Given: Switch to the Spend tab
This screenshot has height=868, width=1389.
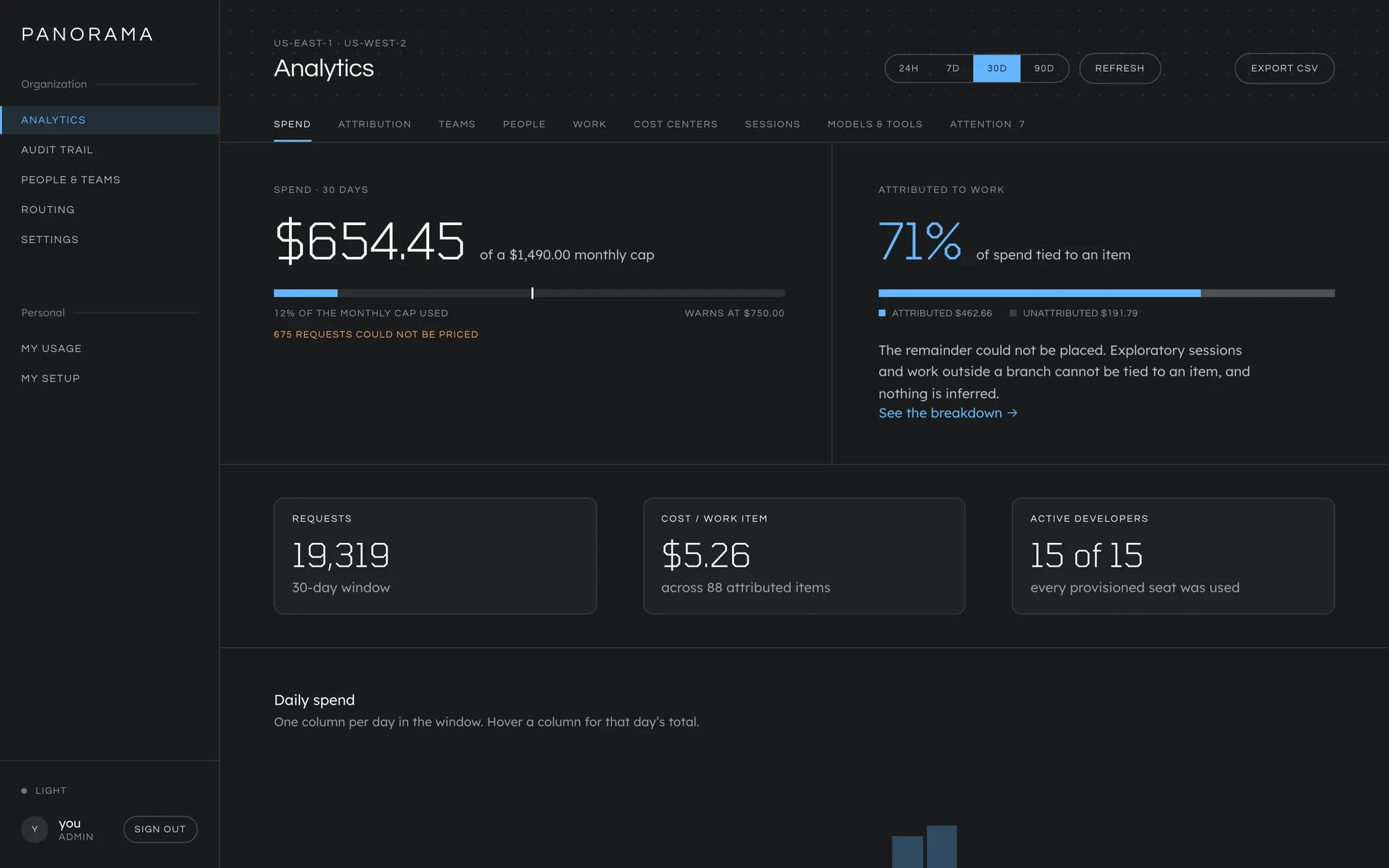Looking at the screenshot, I should 292,124.
